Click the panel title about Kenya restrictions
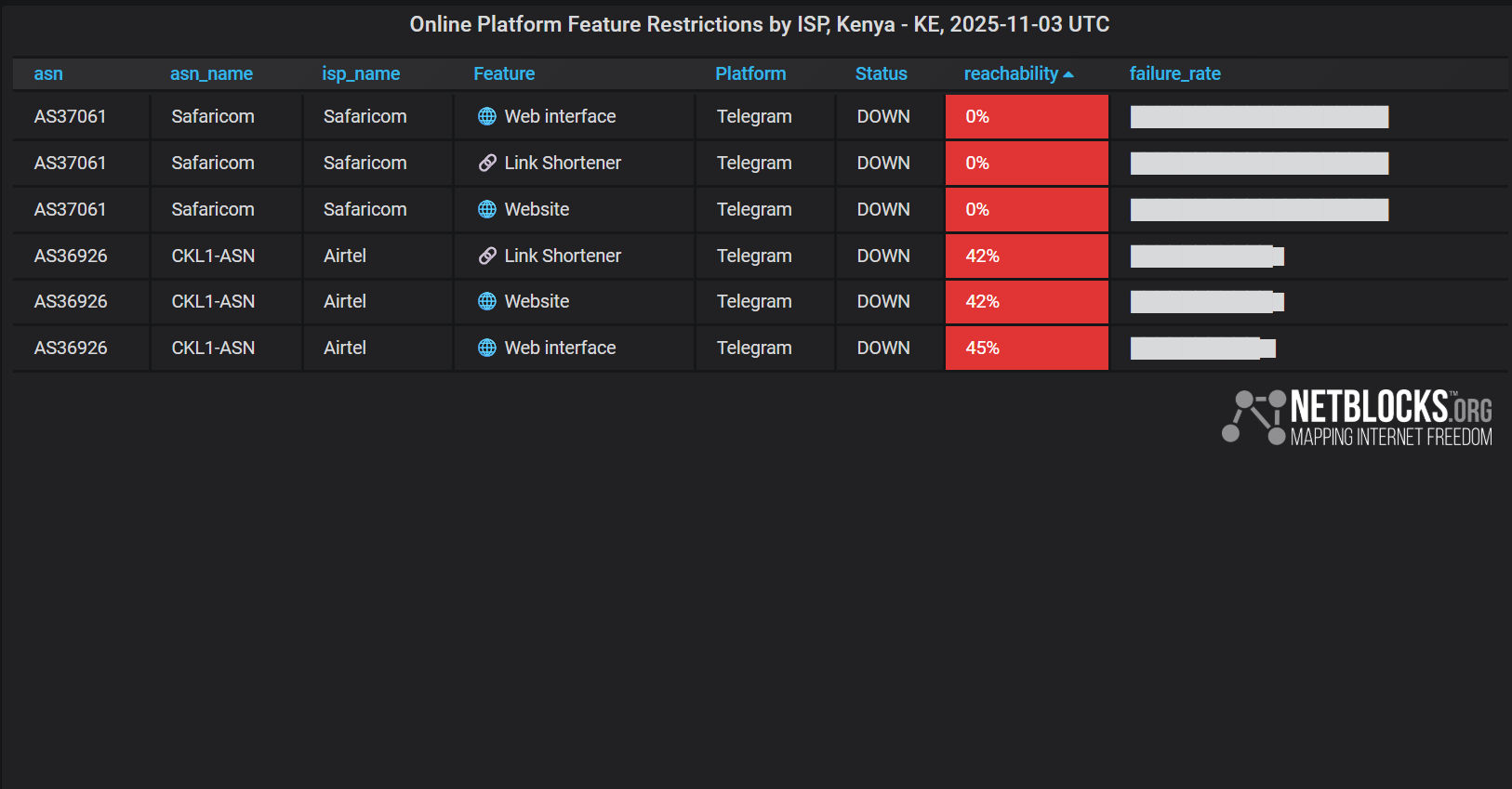The image size is (1512, 789). click(x=759, y=24)
